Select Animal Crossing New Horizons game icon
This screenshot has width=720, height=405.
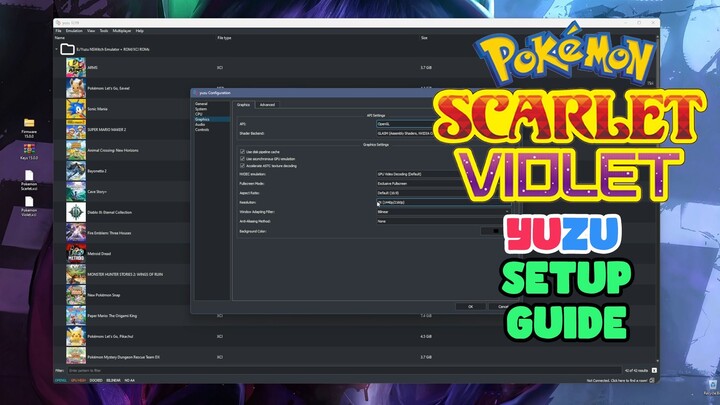pos(76,150)
